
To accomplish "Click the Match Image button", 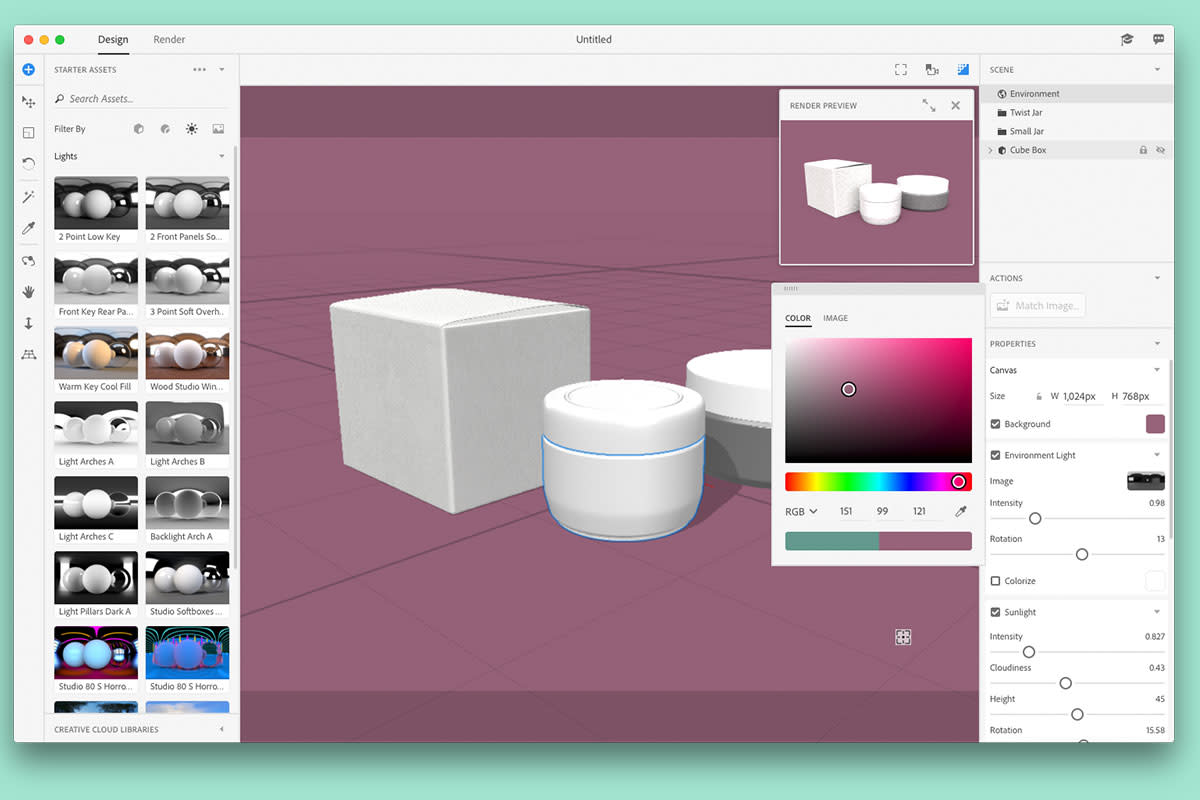I will pos(1037,306).
